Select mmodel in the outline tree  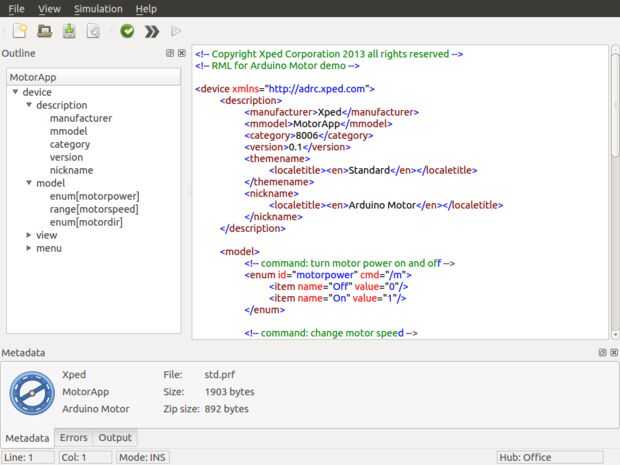pyautogui.click(x=68, y=131)
